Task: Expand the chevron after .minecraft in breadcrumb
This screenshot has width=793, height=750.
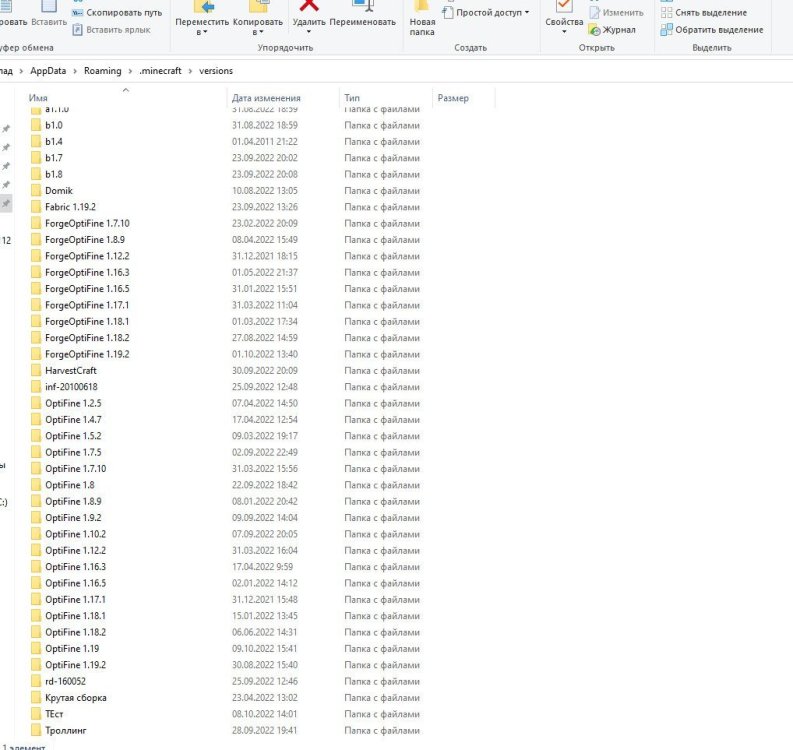Action: point(191,71)
